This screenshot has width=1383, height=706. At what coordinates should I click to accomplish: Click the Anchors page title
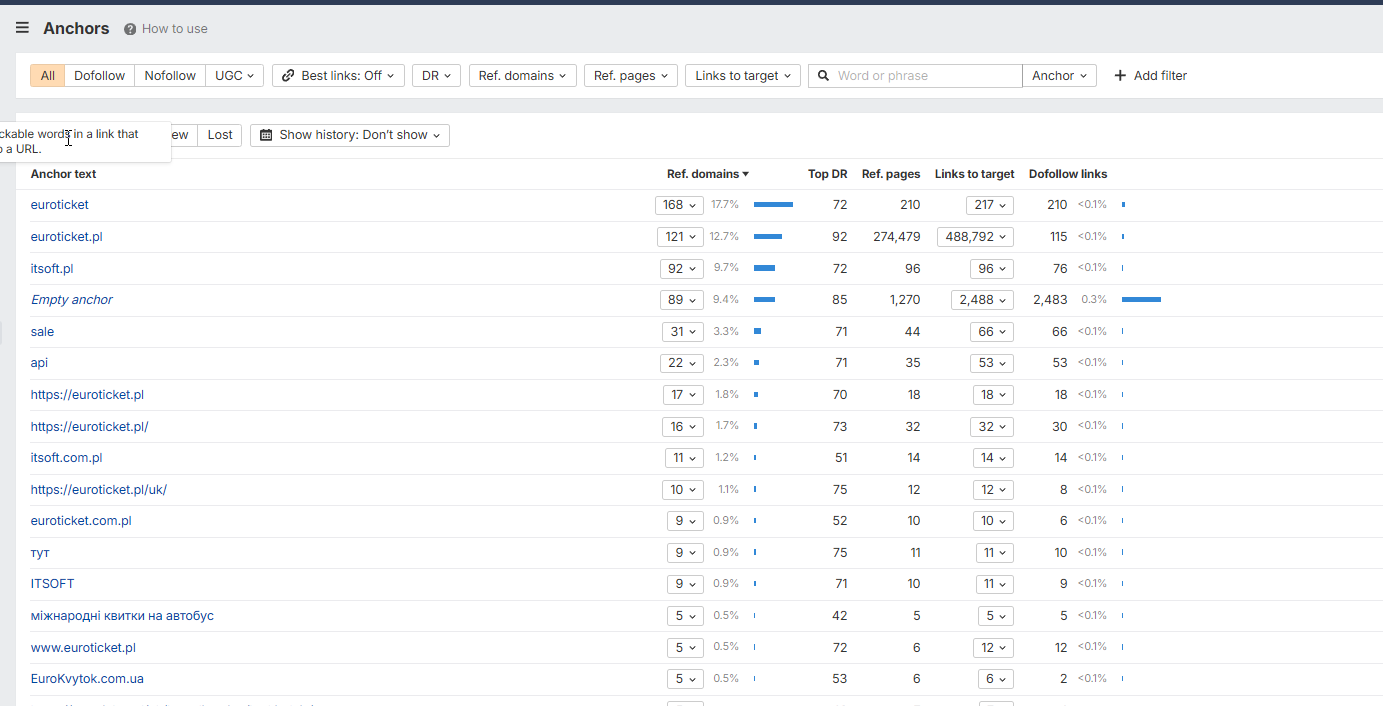click(x=76, y=28)
